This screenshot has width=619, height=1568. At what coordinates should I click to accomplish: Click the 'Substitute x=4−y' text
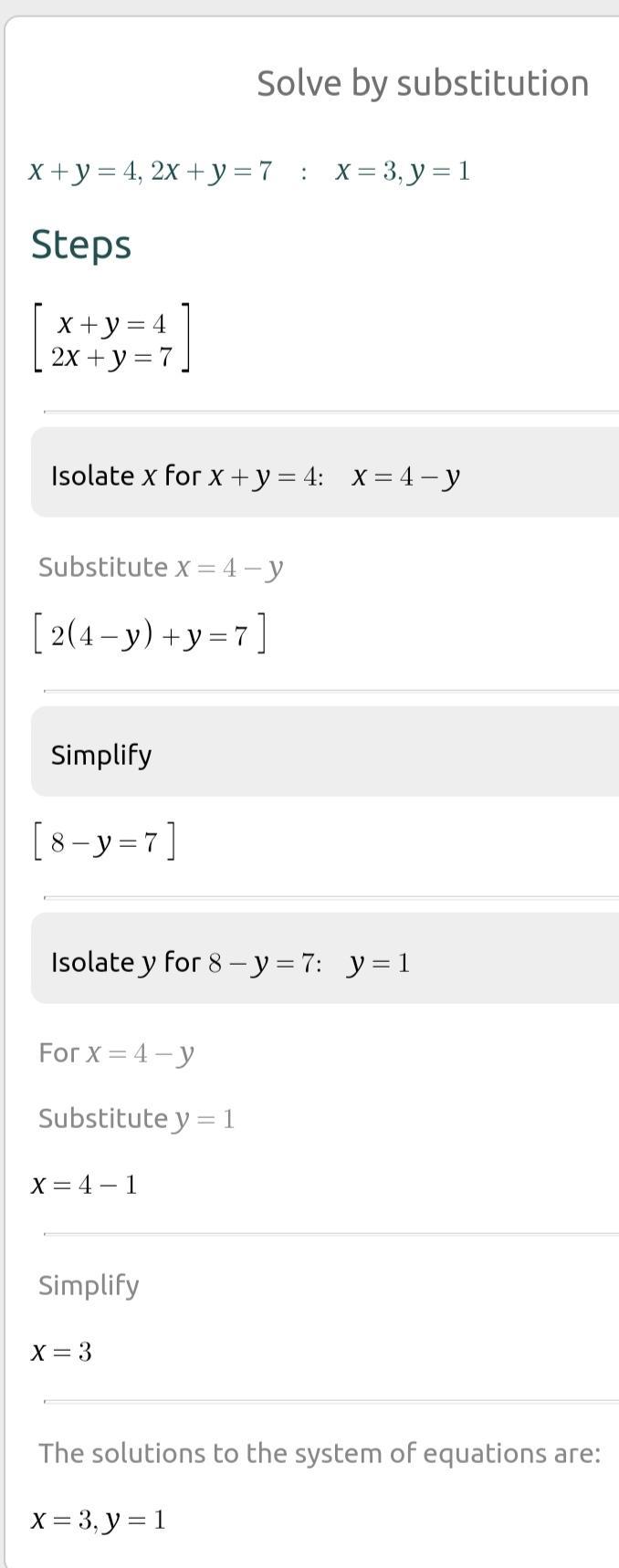click(x=161, y=568)
